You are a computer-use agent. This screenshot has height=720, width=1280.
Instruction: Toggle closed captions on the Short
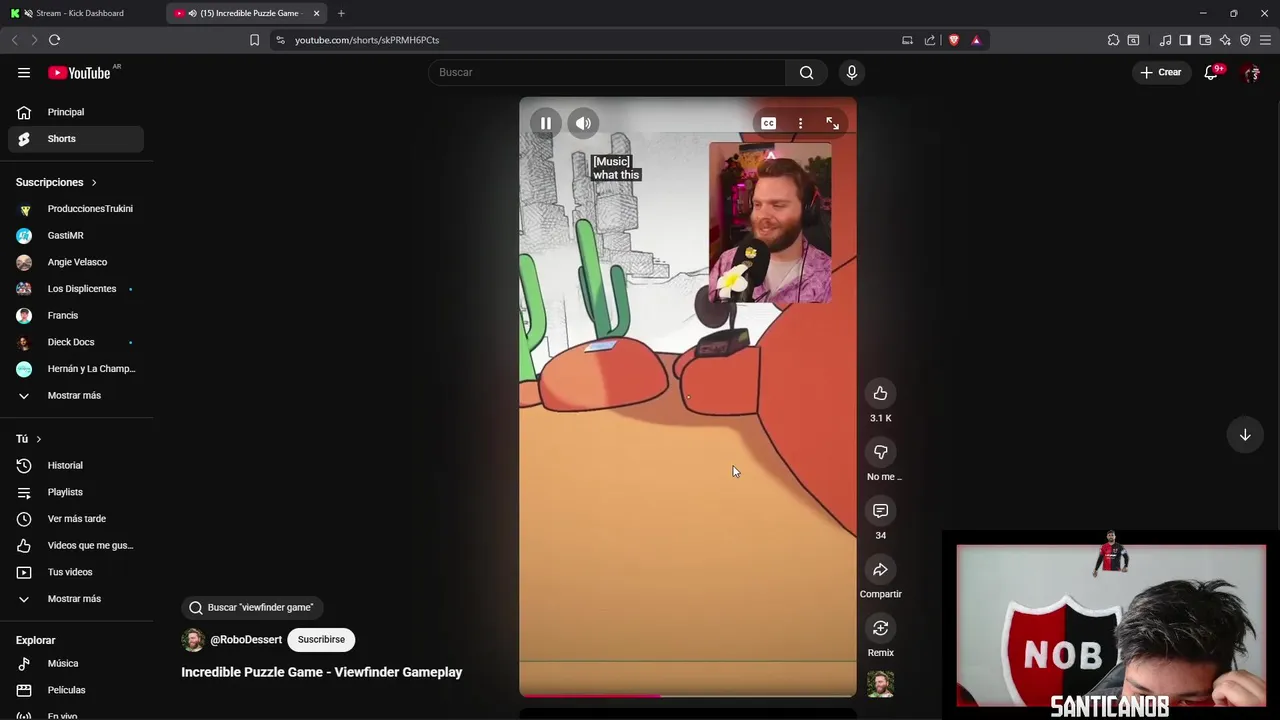click(768, 123)
